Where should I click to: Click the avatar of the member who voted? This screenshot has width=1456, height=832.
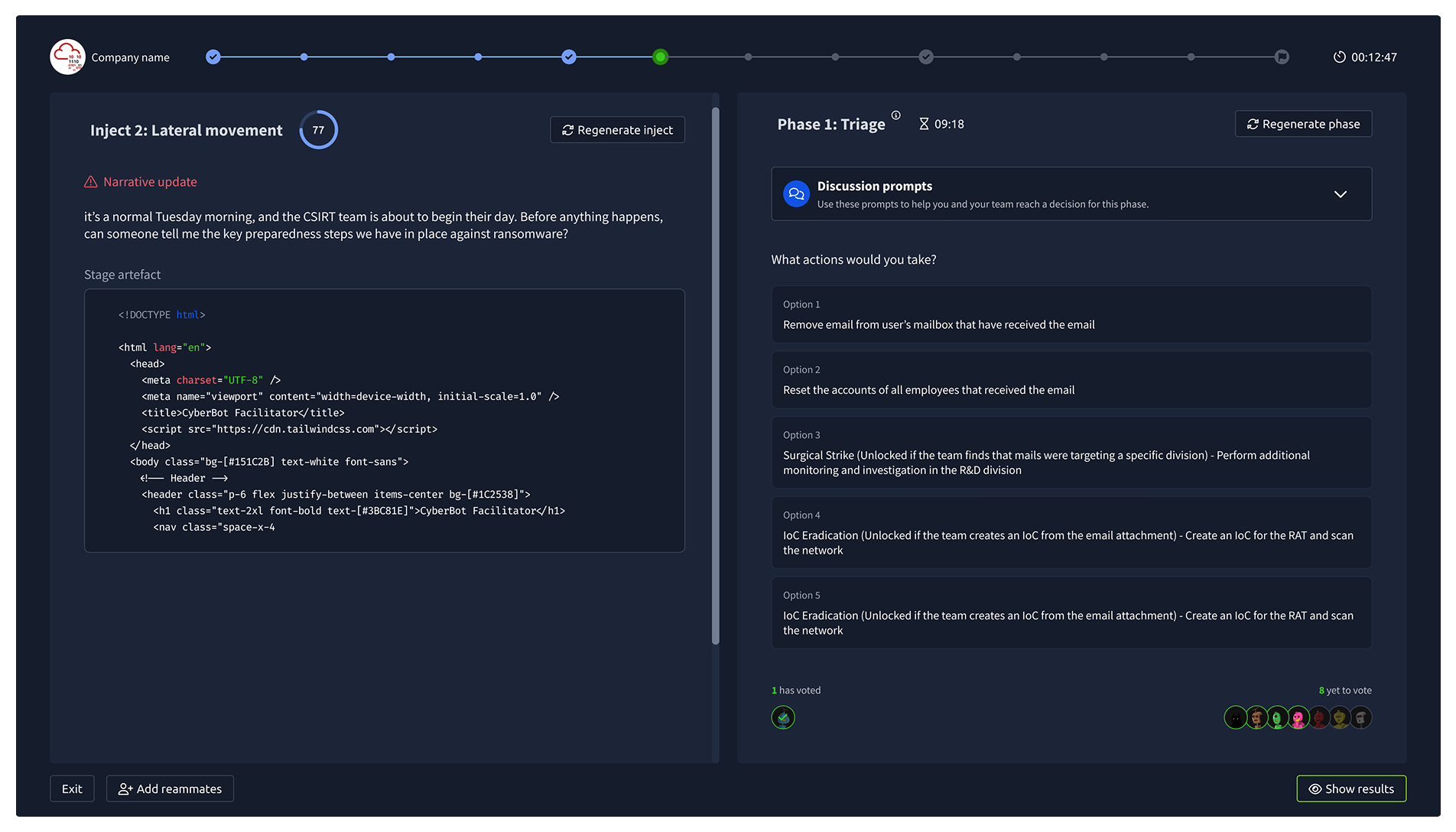click(783, 717)
